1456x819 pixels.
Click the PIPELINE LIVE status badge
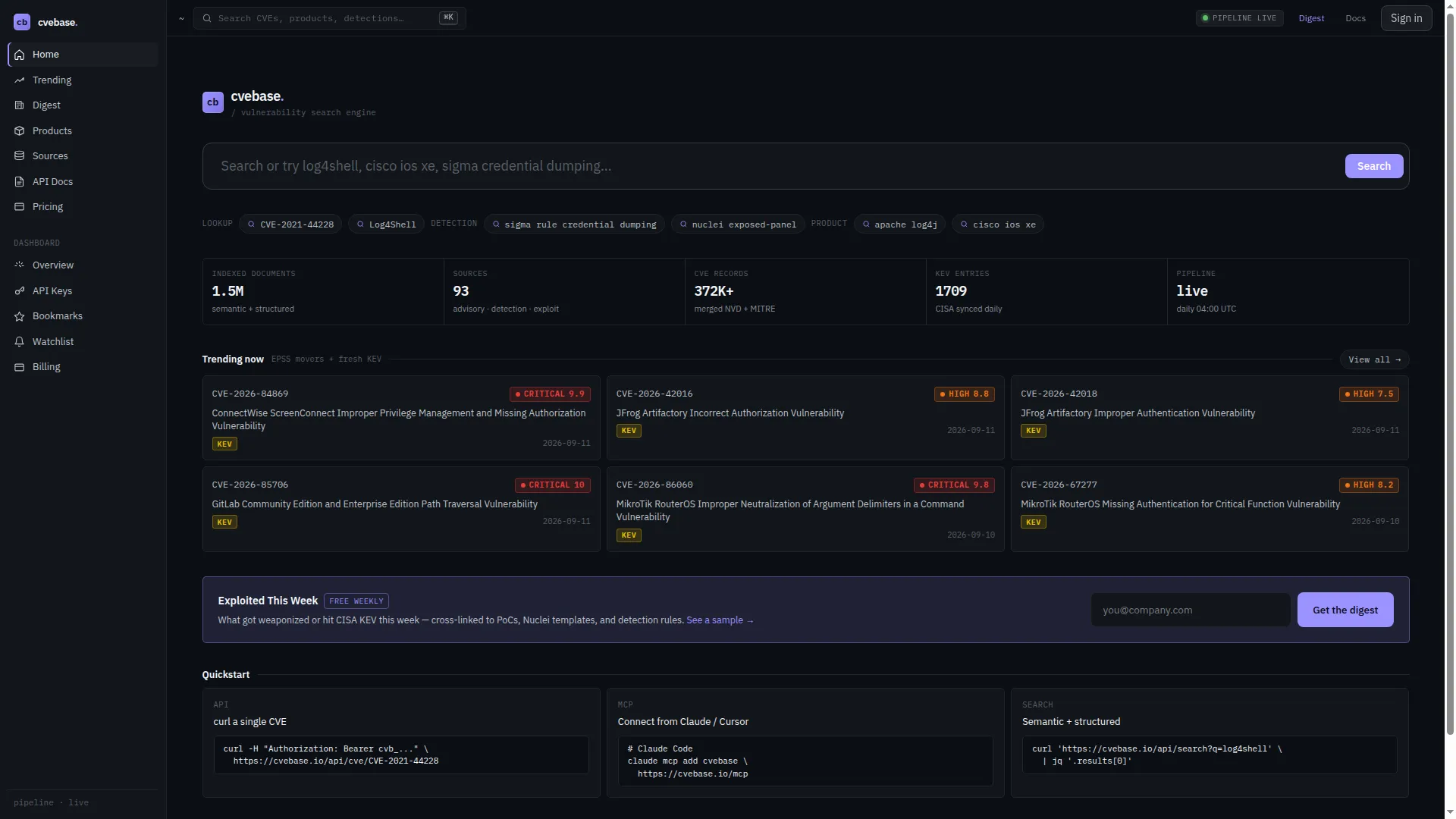click(1239, 18)
